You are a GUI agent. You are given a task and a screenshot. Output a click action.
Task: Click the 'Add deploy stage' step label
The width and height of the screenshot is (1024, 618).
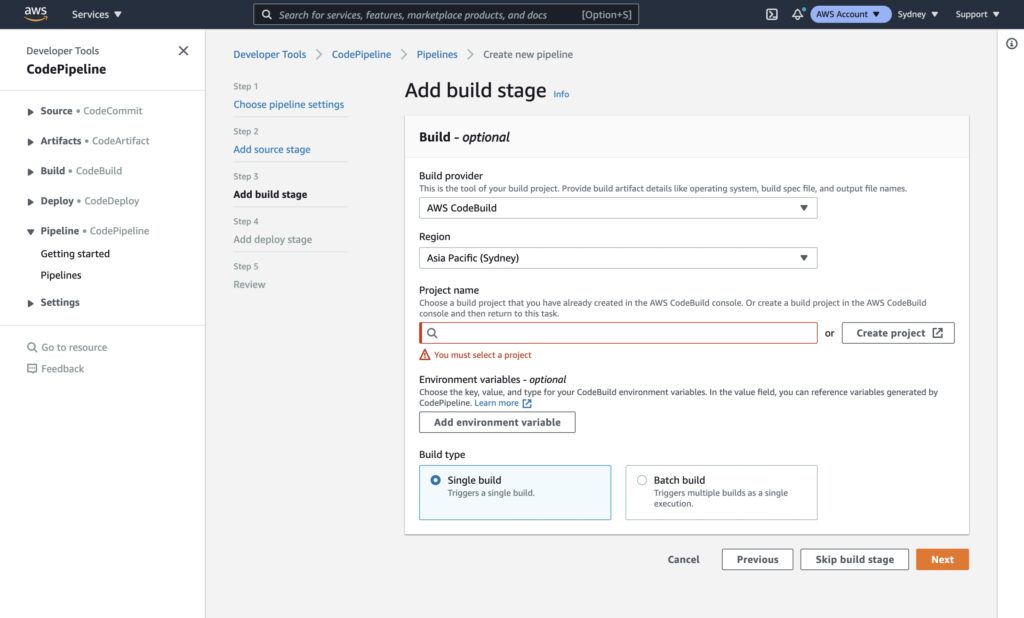pyautogui.click(x=272, y=240)
